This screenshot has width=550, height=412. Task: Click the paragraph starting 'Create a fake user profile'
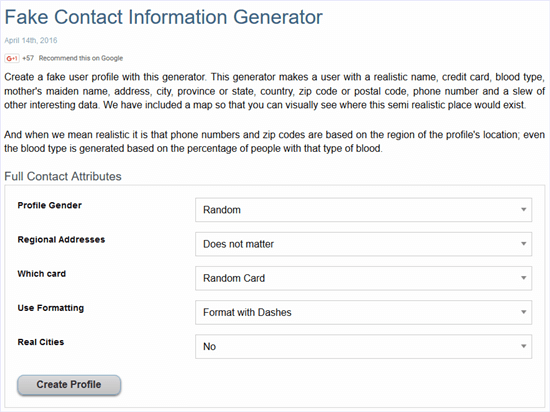pyautogui.click(x=275, y=91)
